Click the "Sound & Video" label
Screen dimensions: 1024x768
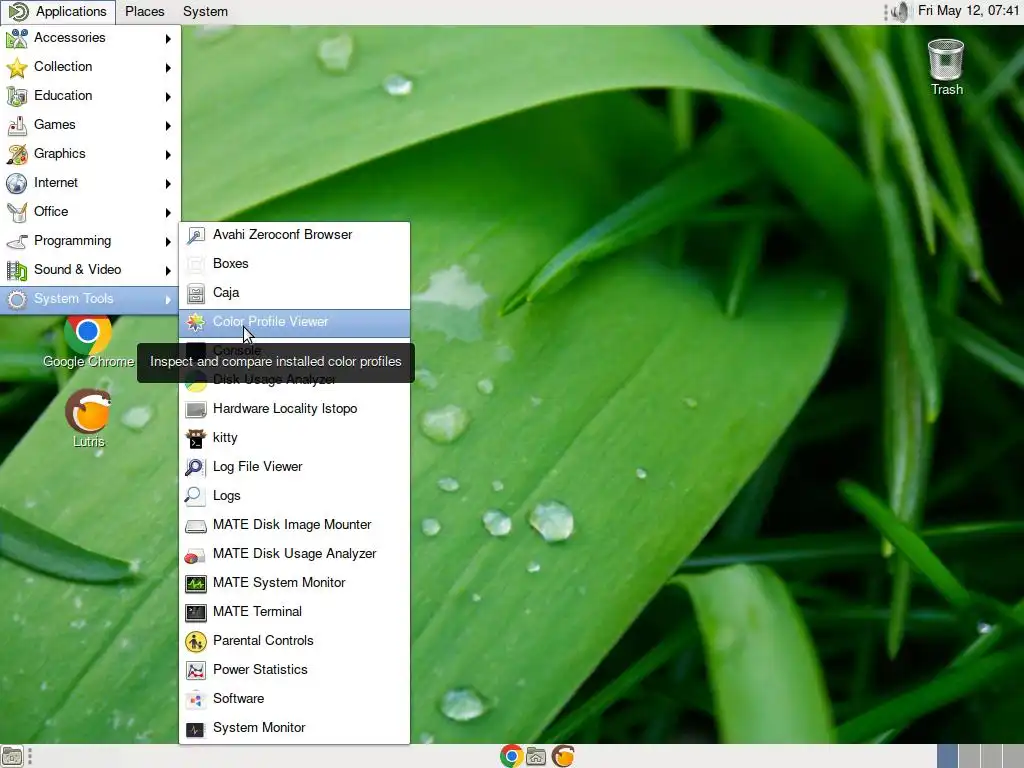pos(77,270)
